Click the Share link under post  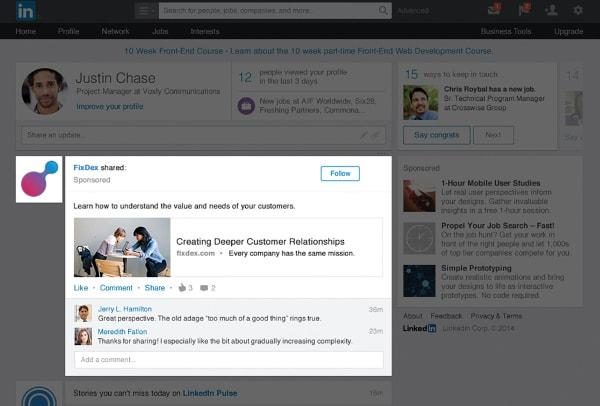coord(154,288)
